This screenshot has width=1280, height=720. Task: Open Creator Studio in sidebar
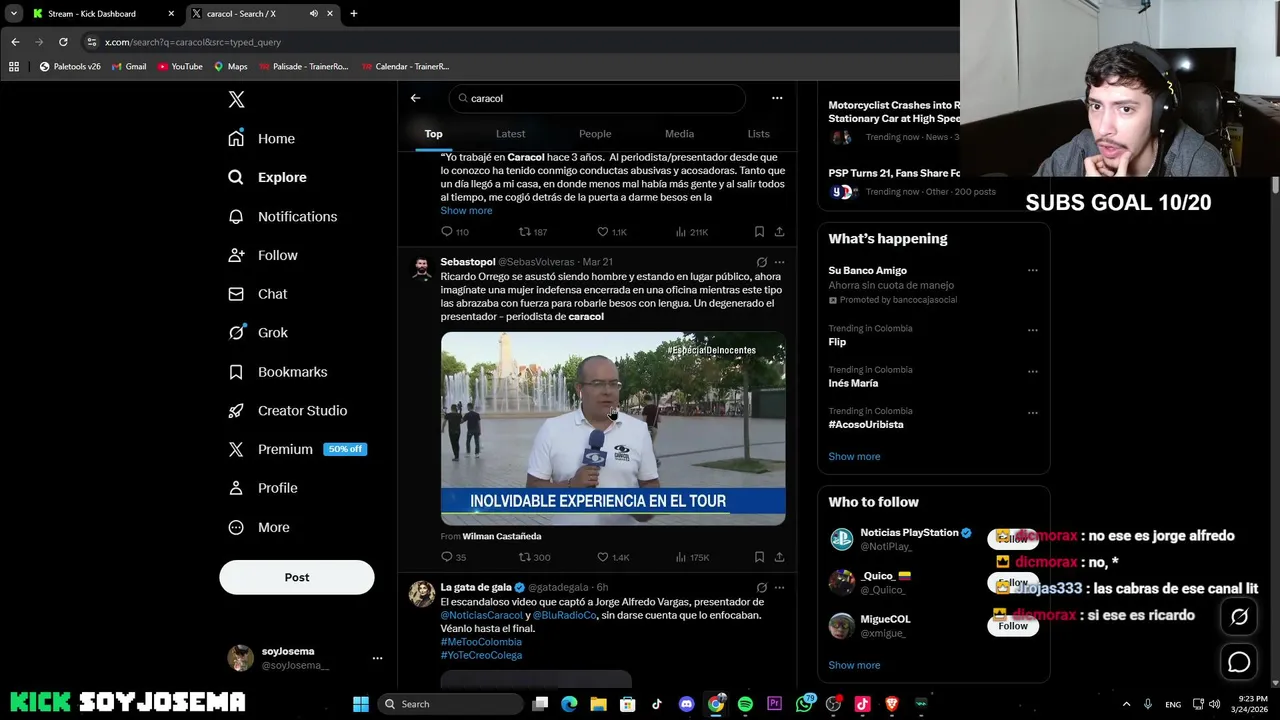point(287,411)
